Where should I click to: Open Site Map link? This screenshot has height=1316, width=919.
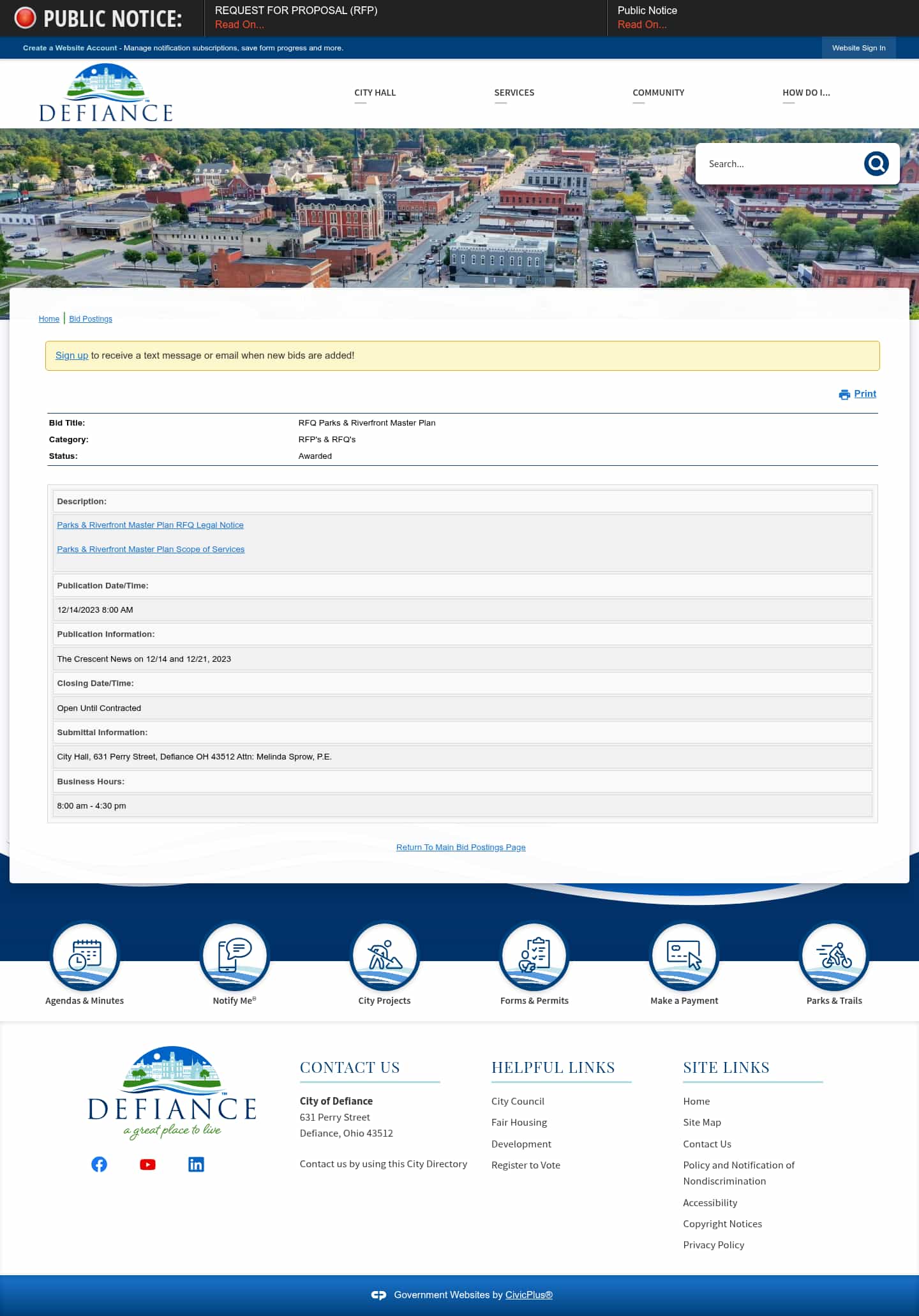point(702,1123)
